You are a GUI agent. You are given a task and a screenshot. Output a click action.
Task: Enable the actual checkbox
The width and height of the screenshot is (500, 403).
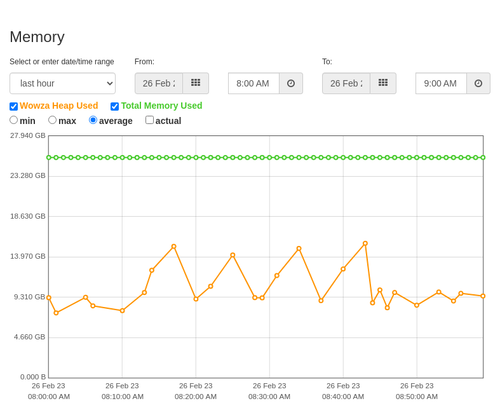[x=150, y=120]
